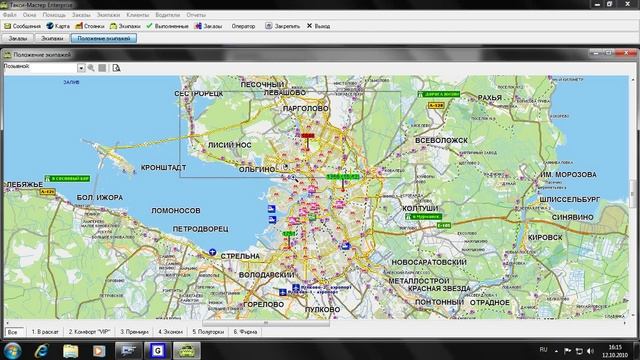Image resolution: width=640 pixels, height=360 pixels.
Task: Open the Помощь menu
Action: coord(54,15)
